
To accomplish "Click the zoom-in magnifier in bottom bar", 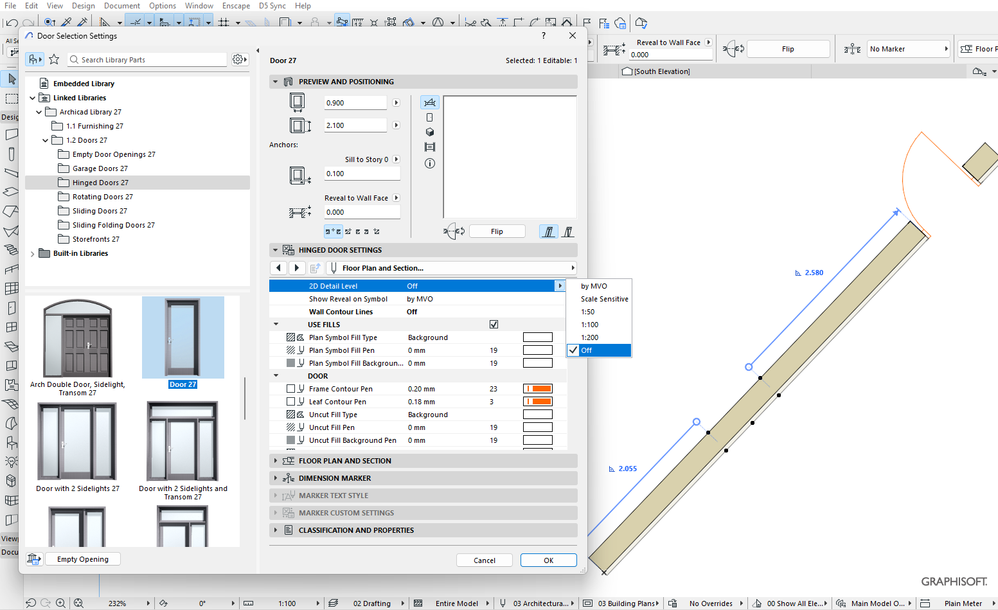I will [x=60, y=603].
